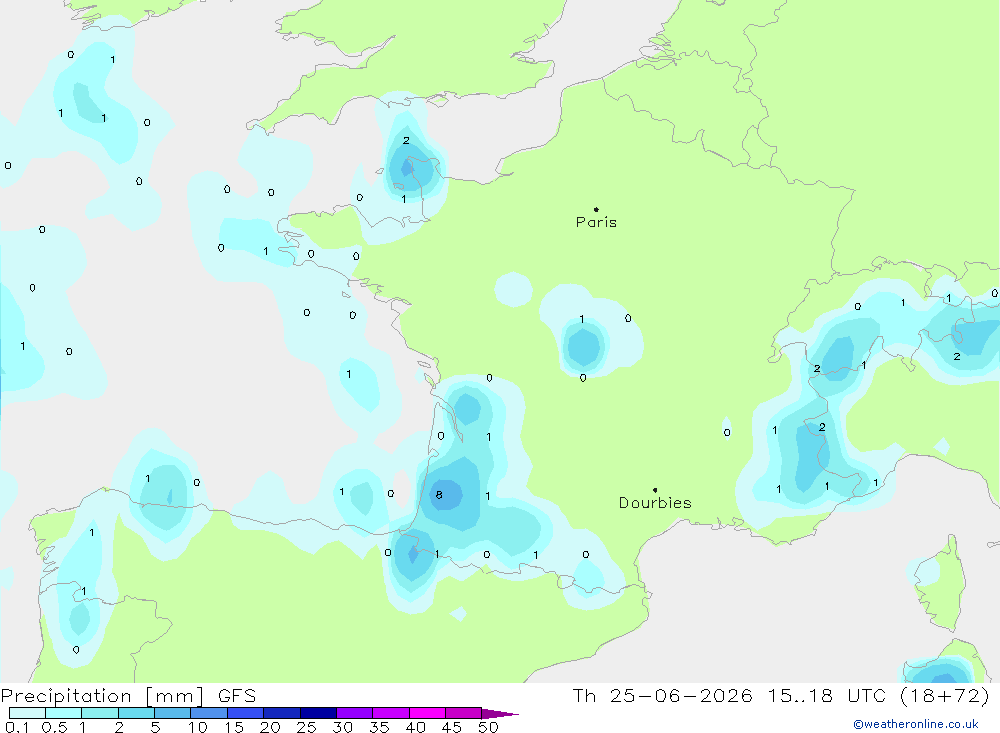Click the Dourbies location dot
This screenshot has height=733, width=1000.
point(655,490)
